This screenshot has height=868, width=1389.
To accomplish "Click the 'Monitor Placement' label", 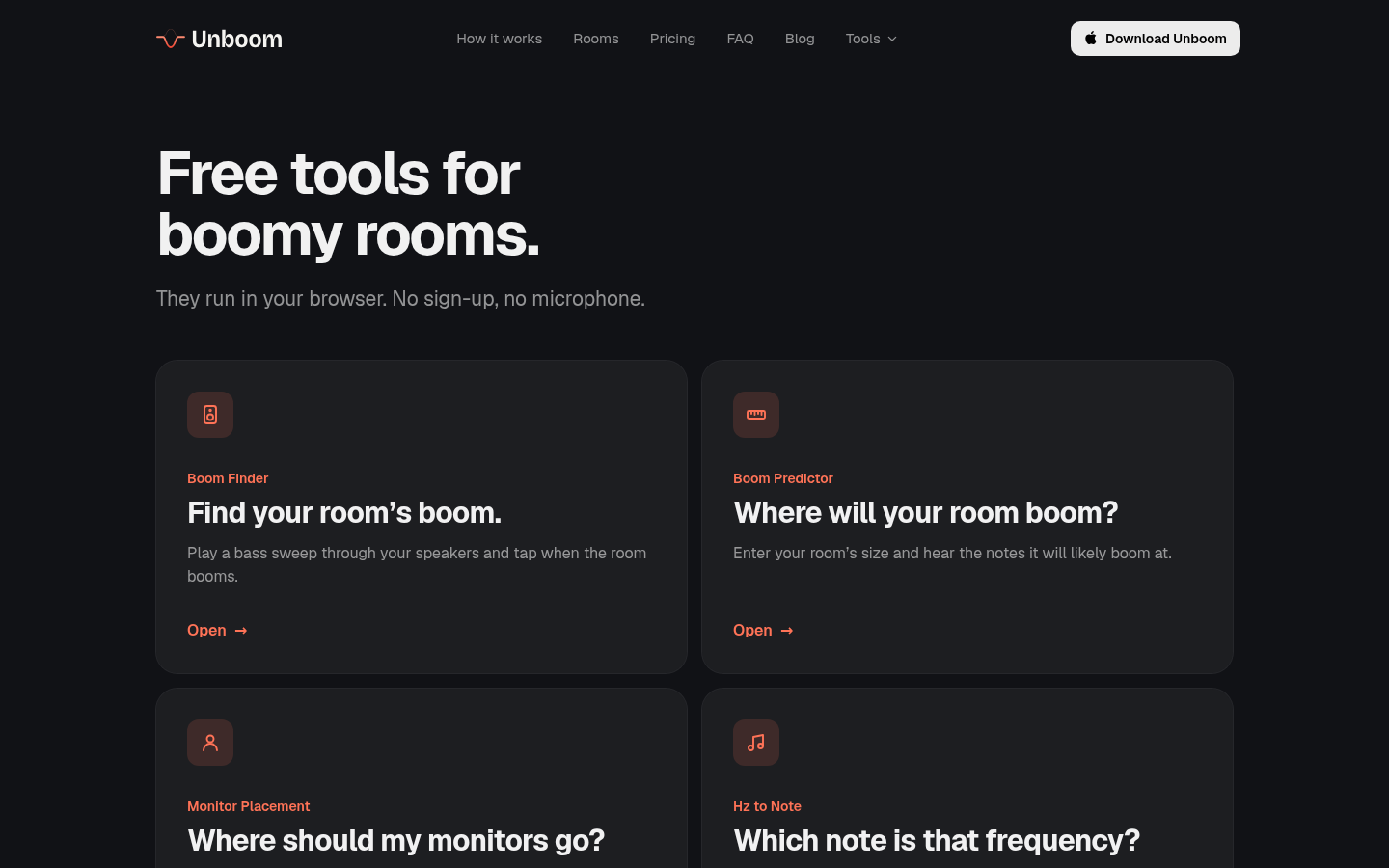I will pyautogui.click(x=249, y=806).
